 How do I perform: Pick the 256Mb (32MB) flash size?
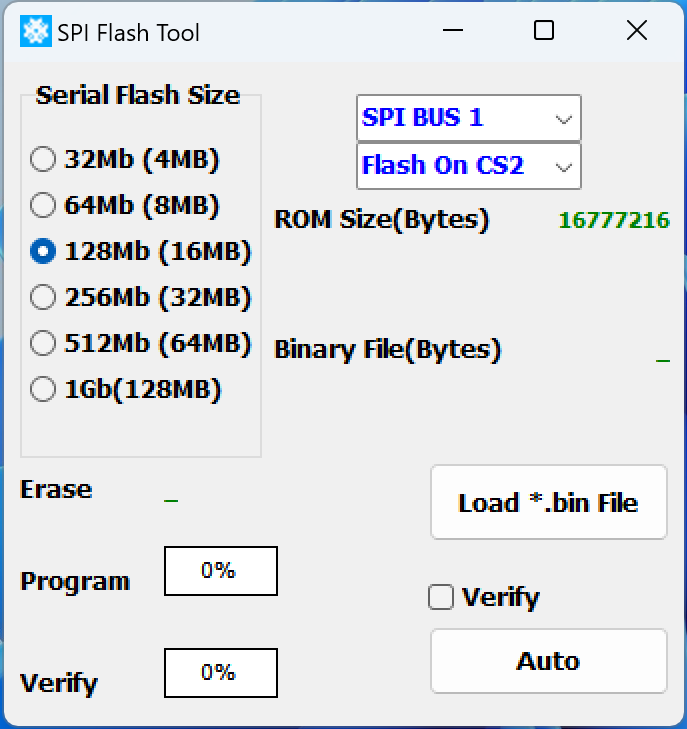point(43,298)
